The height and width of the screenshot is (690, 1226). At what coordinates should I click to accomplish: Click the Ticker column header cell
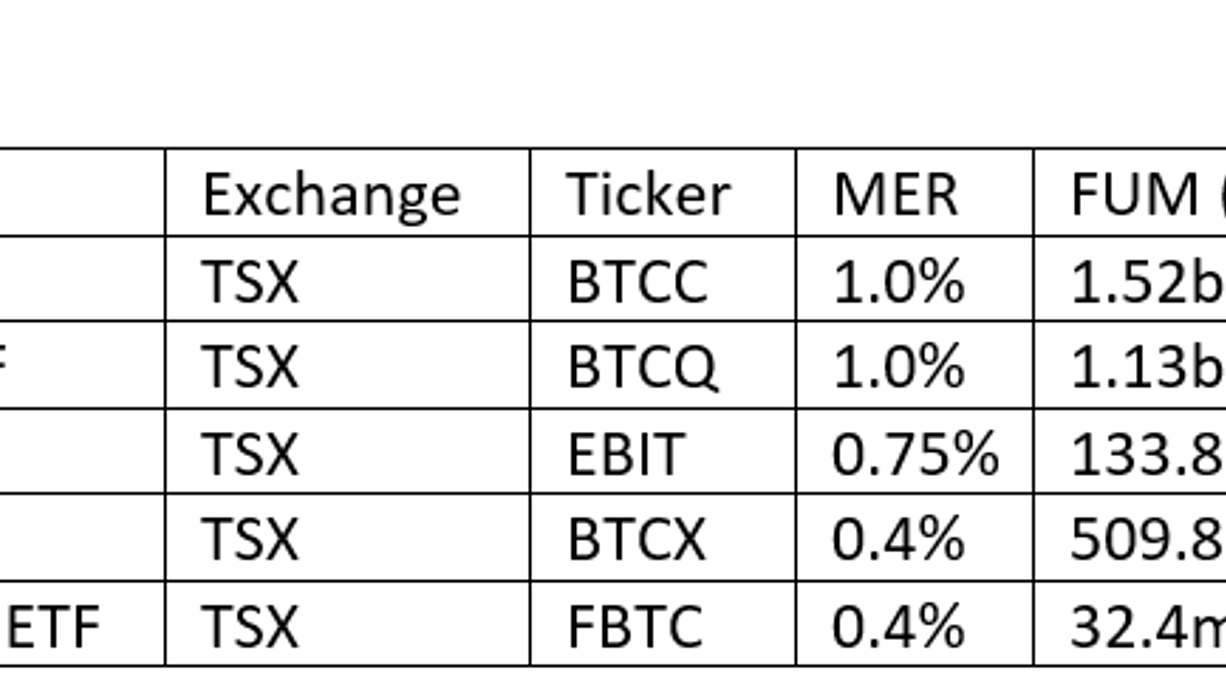[663, 193]
